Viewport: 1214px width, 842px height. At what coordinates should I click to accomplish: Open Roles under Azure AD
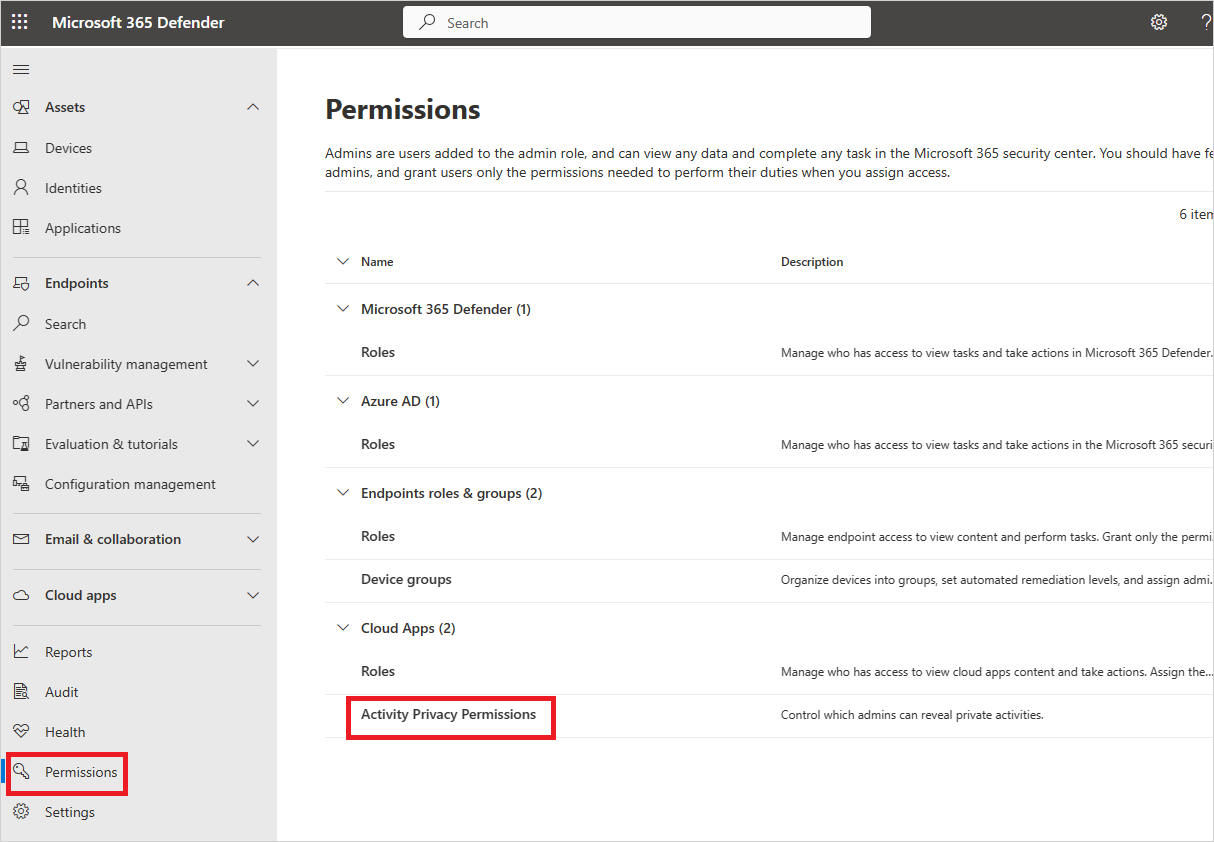tap(378, 444)
